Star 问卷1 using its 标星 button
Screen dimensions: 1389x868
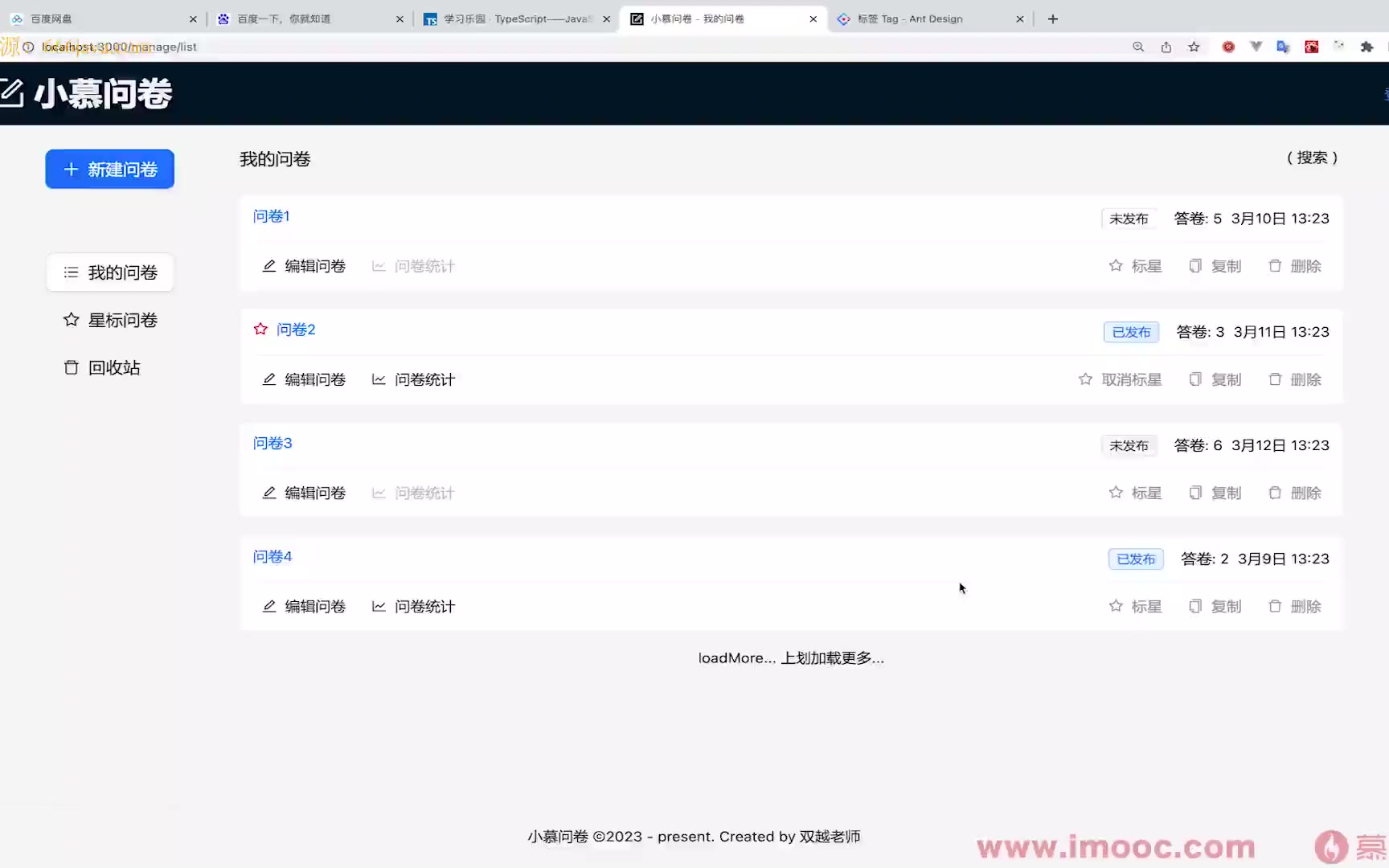click(1135, 266)
